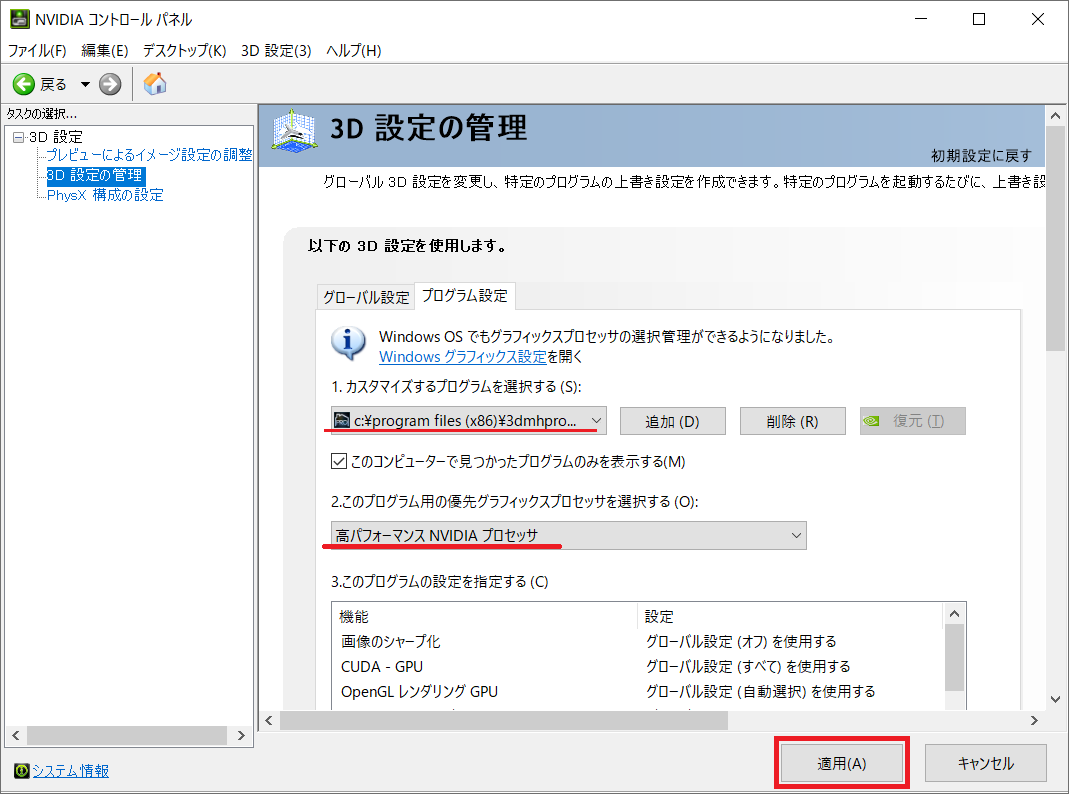Click the キャンセル button
The width and height of the screenshot is (1069, 794).
click(986, 763)
